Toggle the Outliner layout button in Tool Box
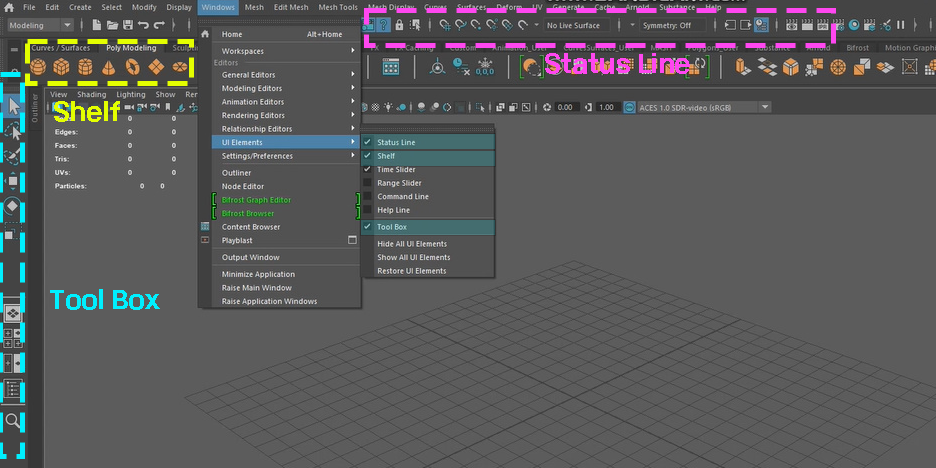Viewport: 936px width, 468px height. click(x=13, y=390)
